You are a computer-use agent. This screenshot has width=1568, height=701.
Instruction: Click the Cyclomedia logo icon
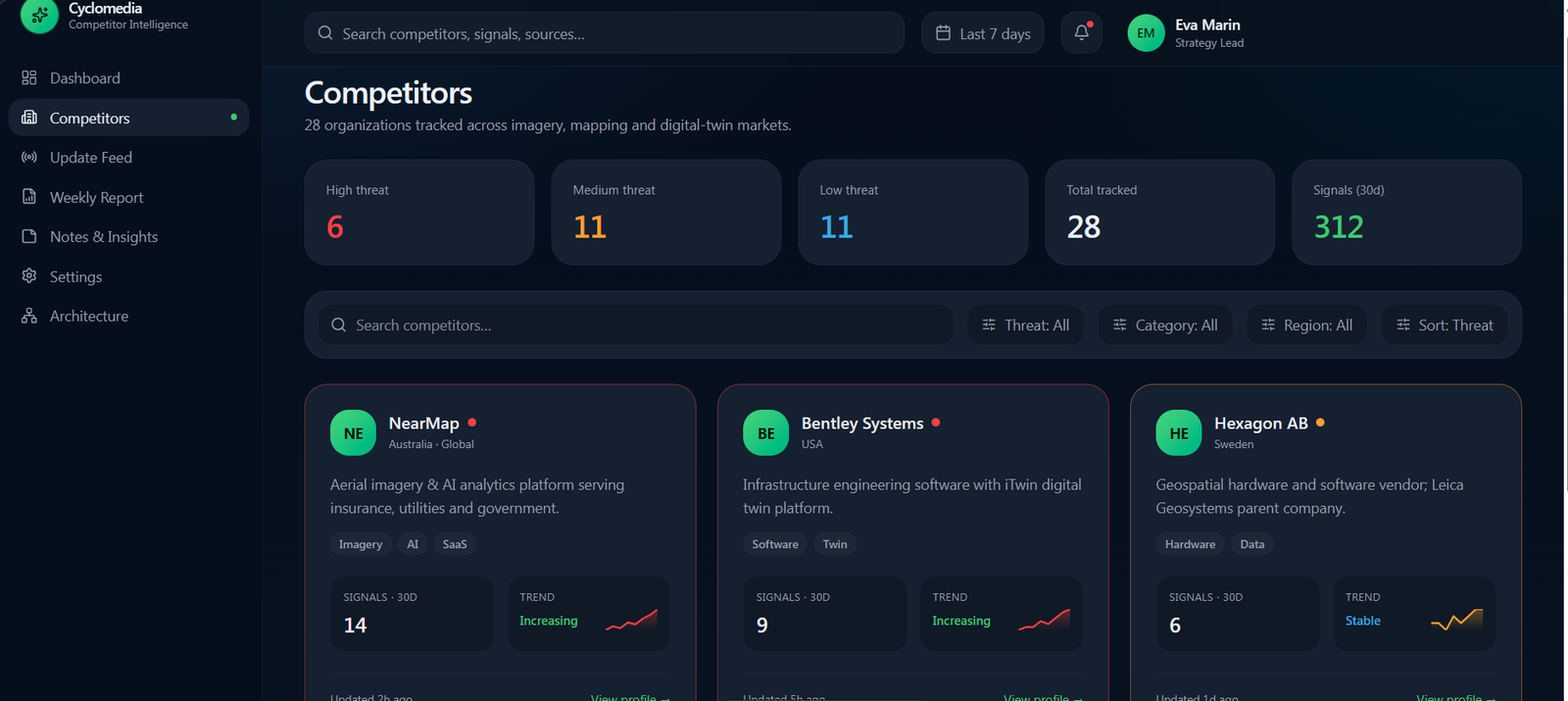click(39, 16)
